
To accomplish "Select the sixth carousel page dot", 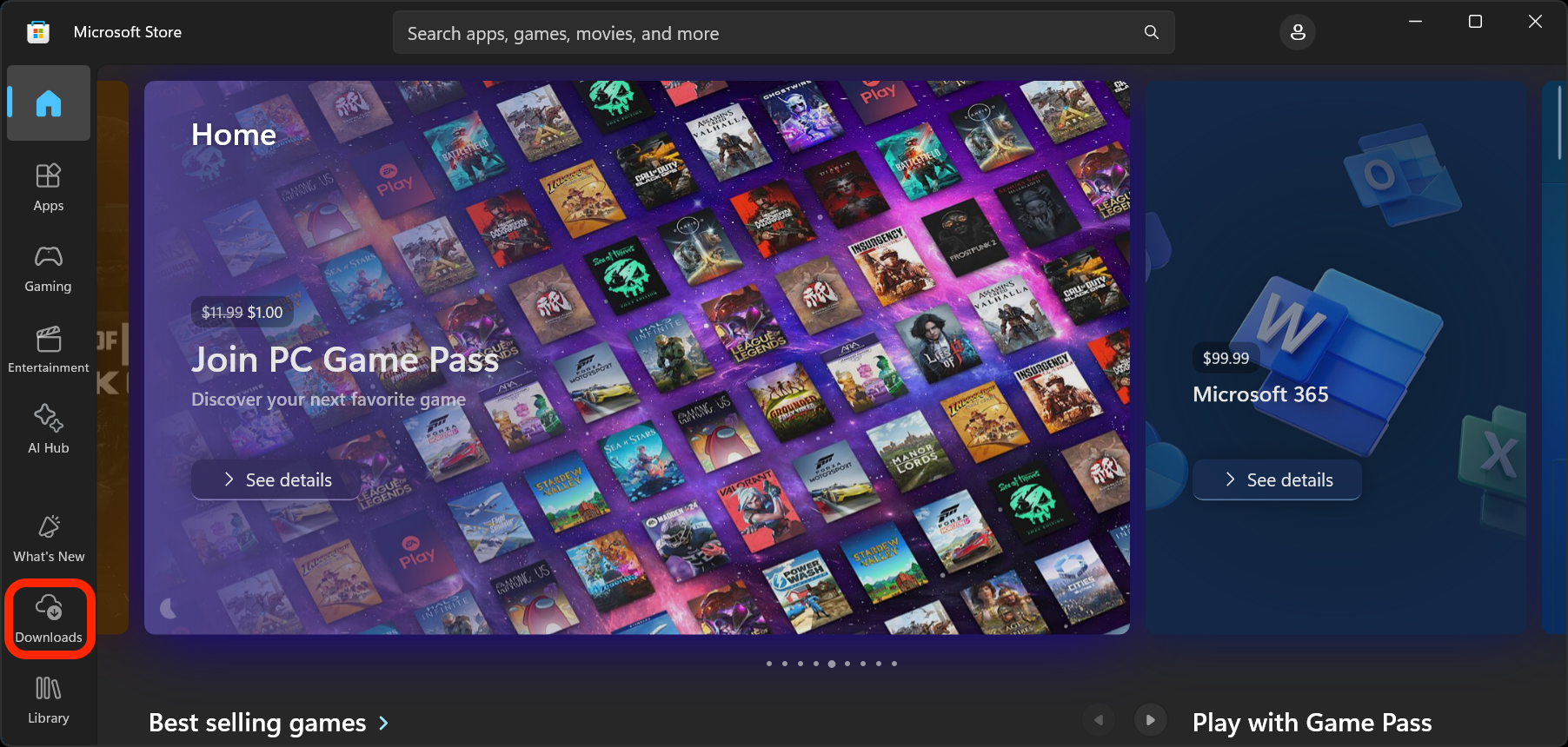I will [x=847, y=664].
